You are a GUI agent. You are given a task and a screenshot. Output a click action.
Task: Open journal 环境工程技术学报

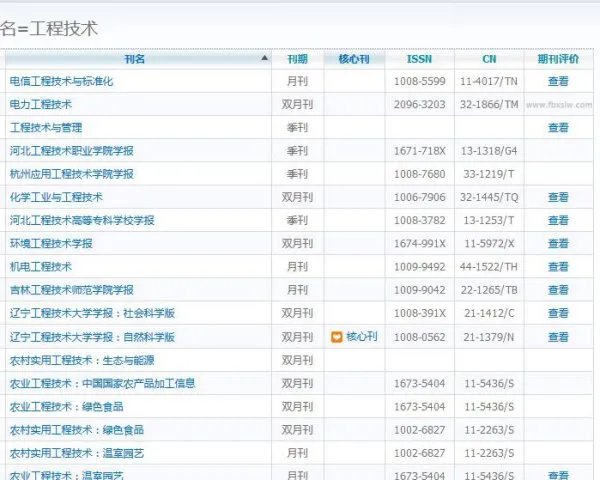tap(51, 243)
